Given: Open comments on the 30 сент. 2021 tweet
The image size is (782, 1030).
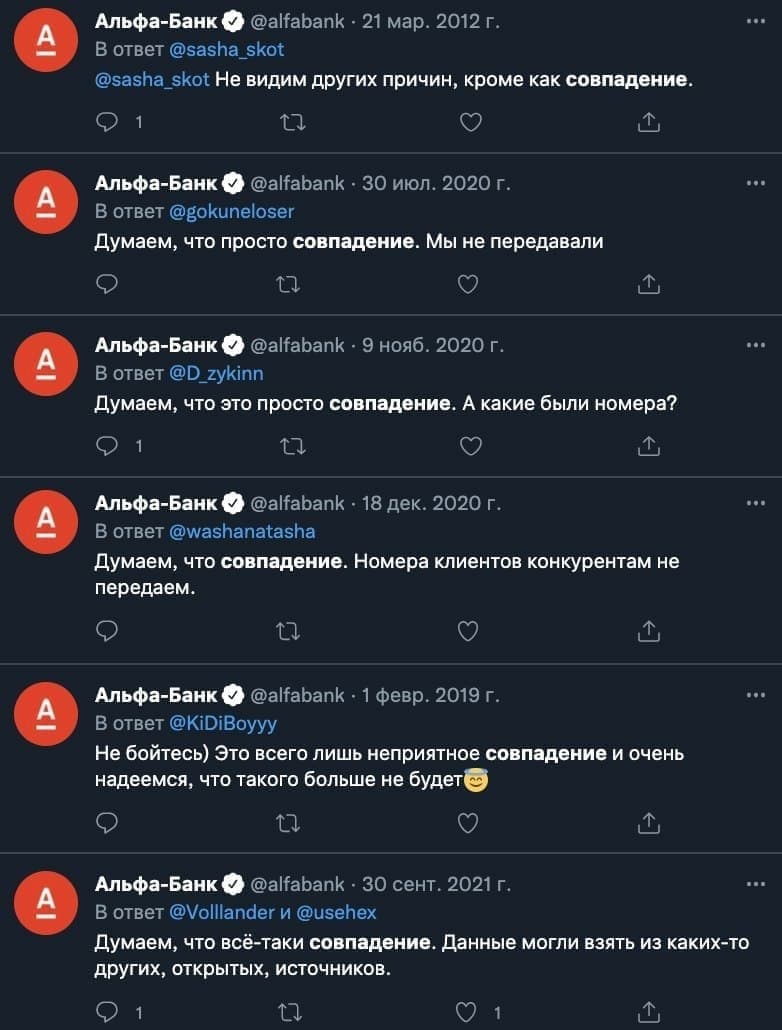Looking at the screenshot, I should tap(107, 1012).
